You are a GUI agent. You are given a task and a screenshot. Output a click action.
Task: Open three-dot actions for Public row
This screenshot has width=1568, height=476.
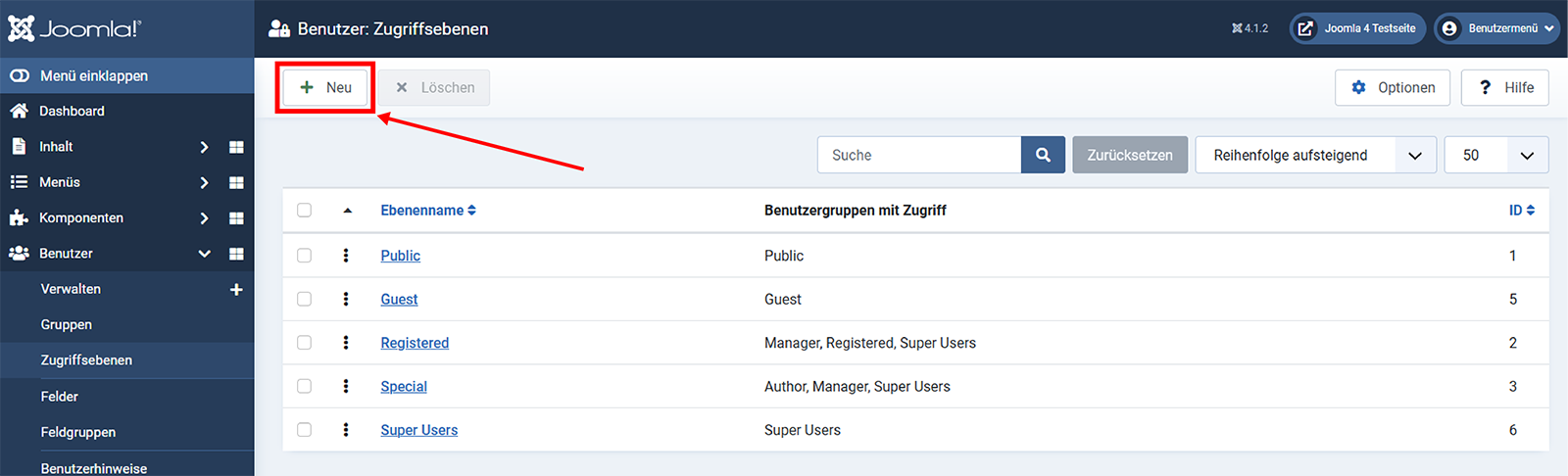click(346, 256)
